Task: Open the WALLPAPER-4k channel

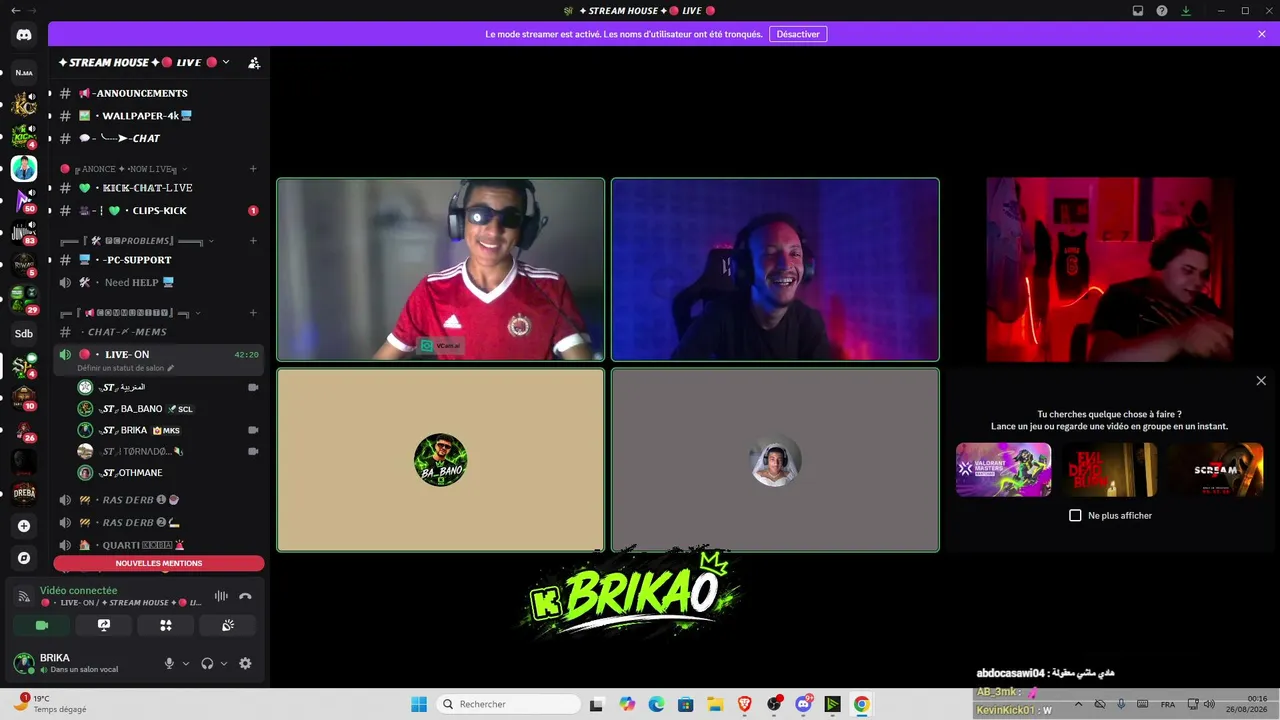Action: tap(159, 116)
